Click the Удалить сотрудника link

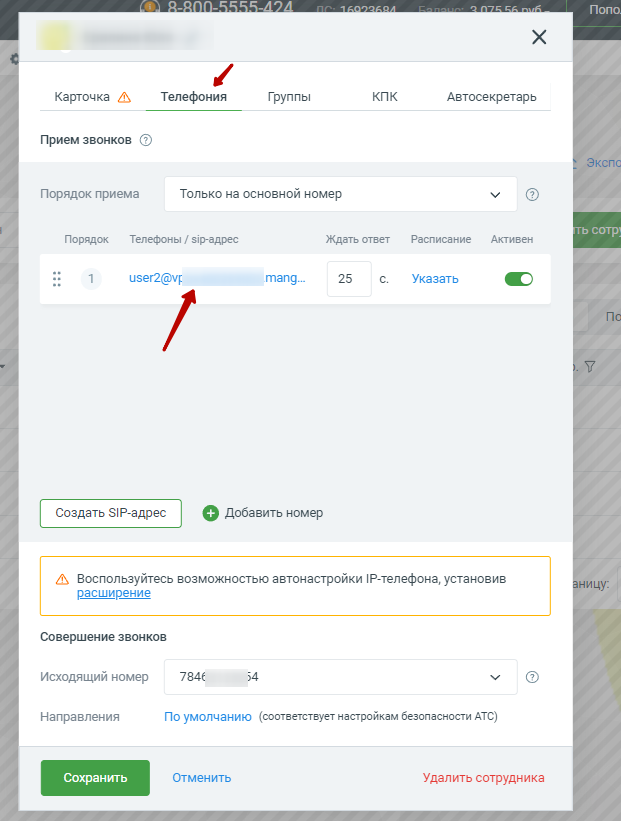[x=483, y=778]
